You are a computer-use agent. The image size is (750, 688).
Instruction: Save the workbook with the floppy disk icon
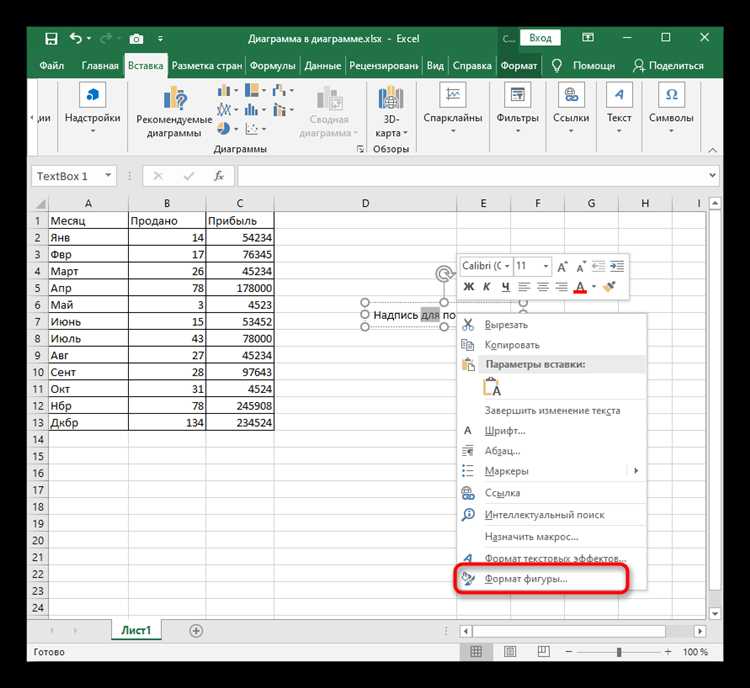(x=51, y=38)
